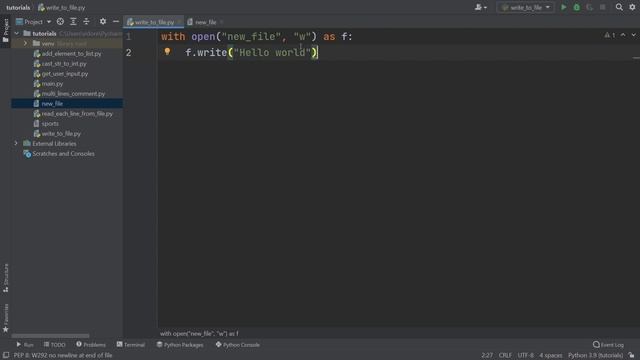Expand External Libraries node
This screenshot has height=360, width=640.
16,144
